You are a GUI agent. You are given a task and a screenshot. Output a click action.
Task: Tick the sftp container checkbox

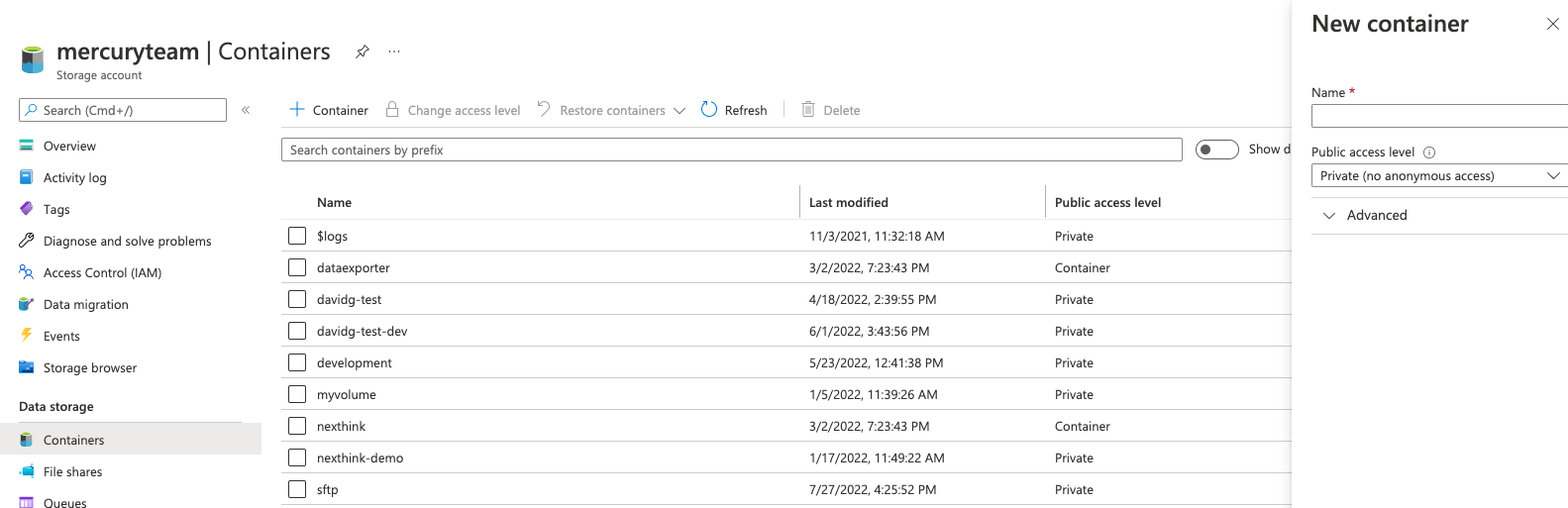click(x=297, y=489)
